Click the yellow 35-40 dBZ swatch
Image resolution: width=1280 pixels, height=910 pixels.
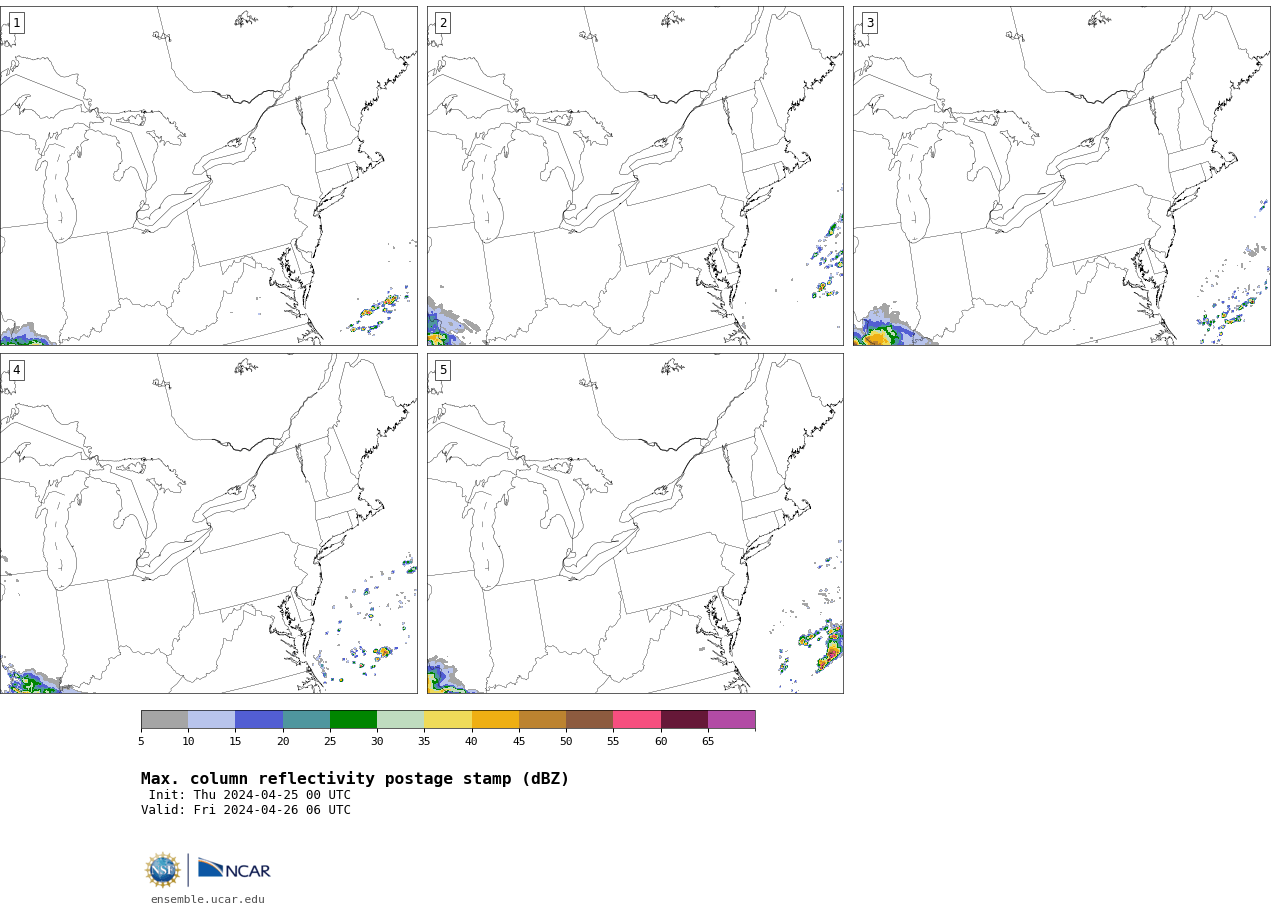448,720
